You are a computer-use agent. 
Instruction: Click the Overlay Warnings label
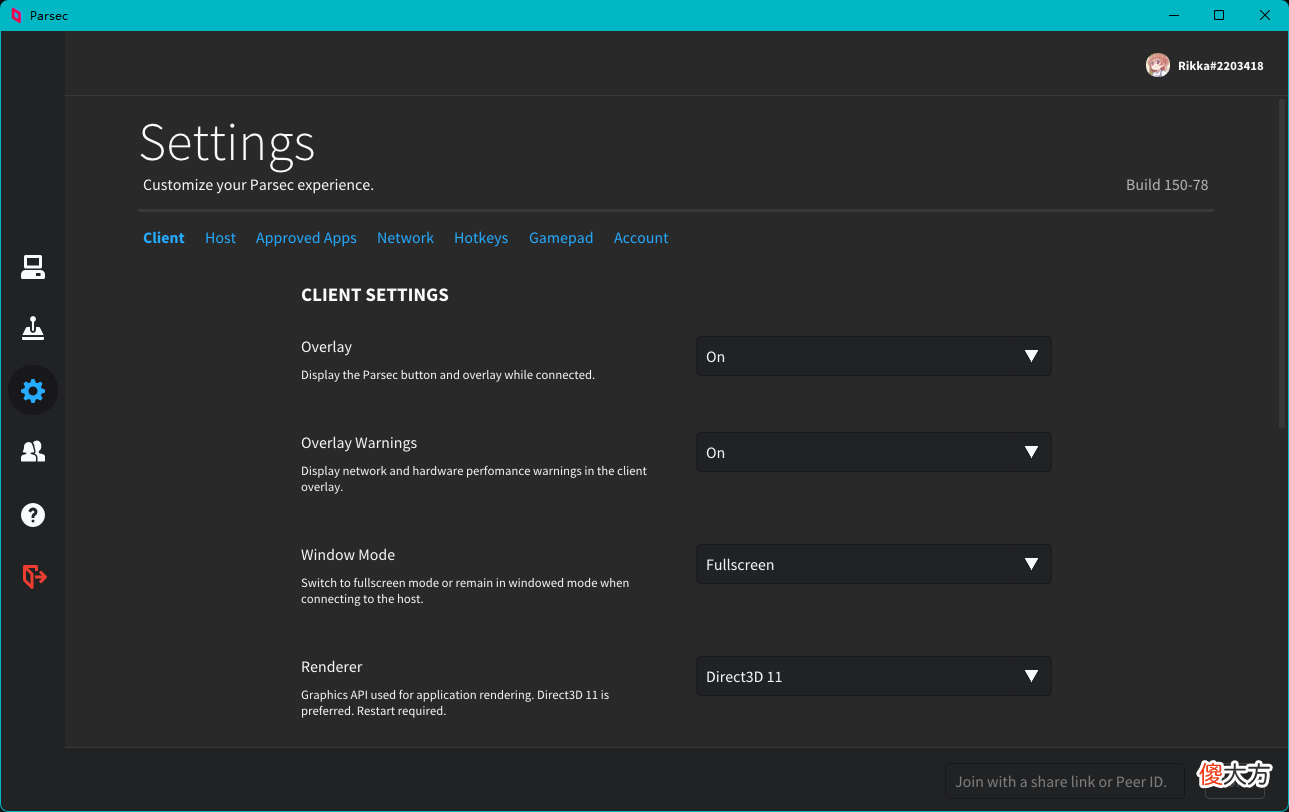(x=359, y=443)
